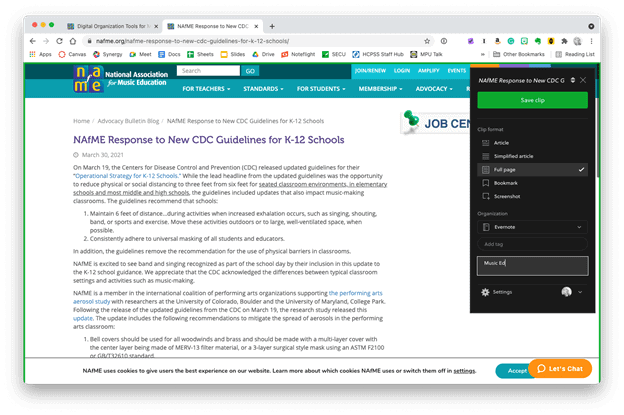Click the GO search button
The height and width of the screenshot is (415, 624).
pyautogui.click(x=250, y=71)
